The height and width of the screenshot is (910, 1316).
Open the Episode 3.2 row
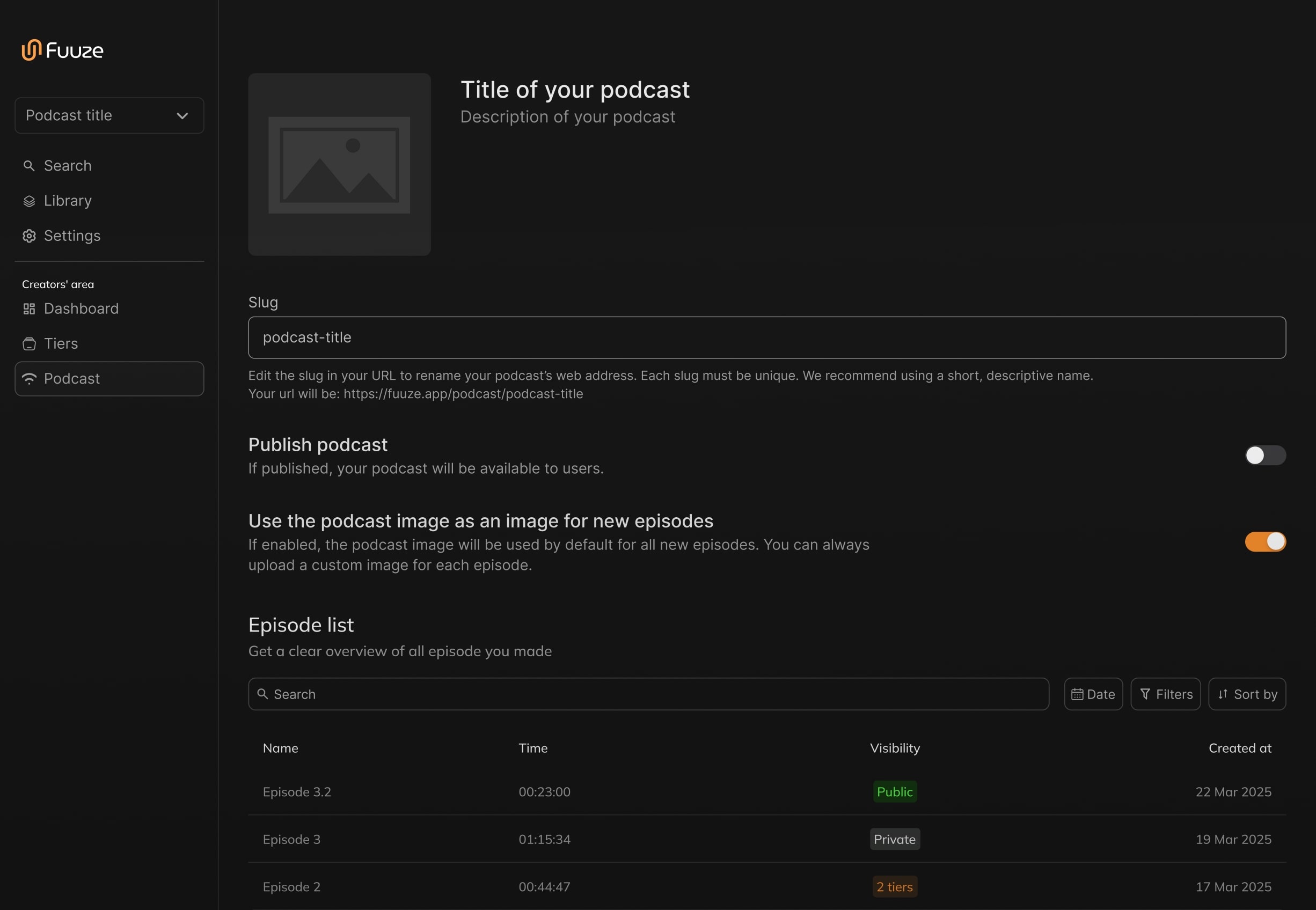(296, 792)
